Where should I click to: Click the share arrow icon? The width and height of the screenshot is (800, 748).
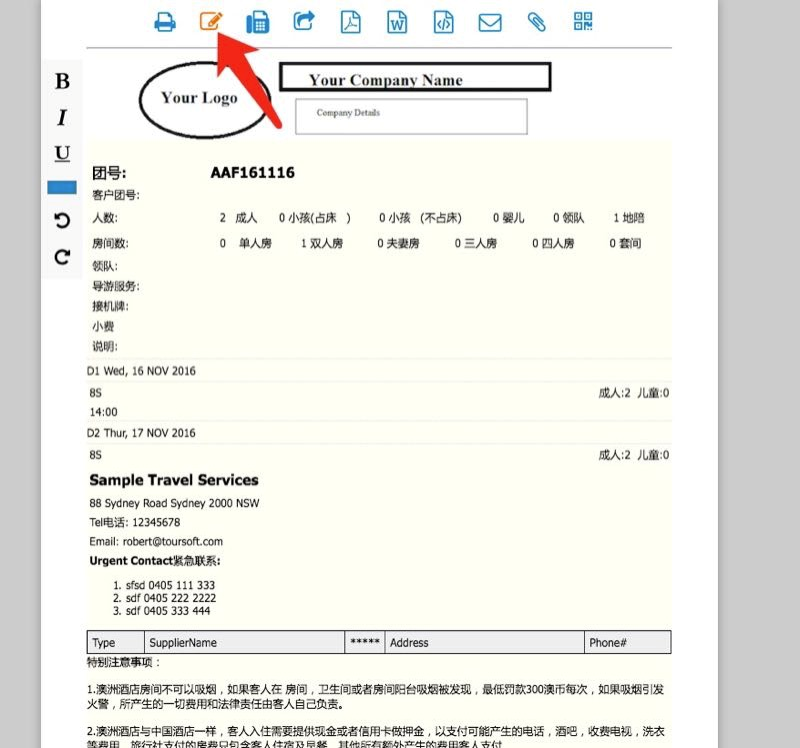(x=304, y=21)
